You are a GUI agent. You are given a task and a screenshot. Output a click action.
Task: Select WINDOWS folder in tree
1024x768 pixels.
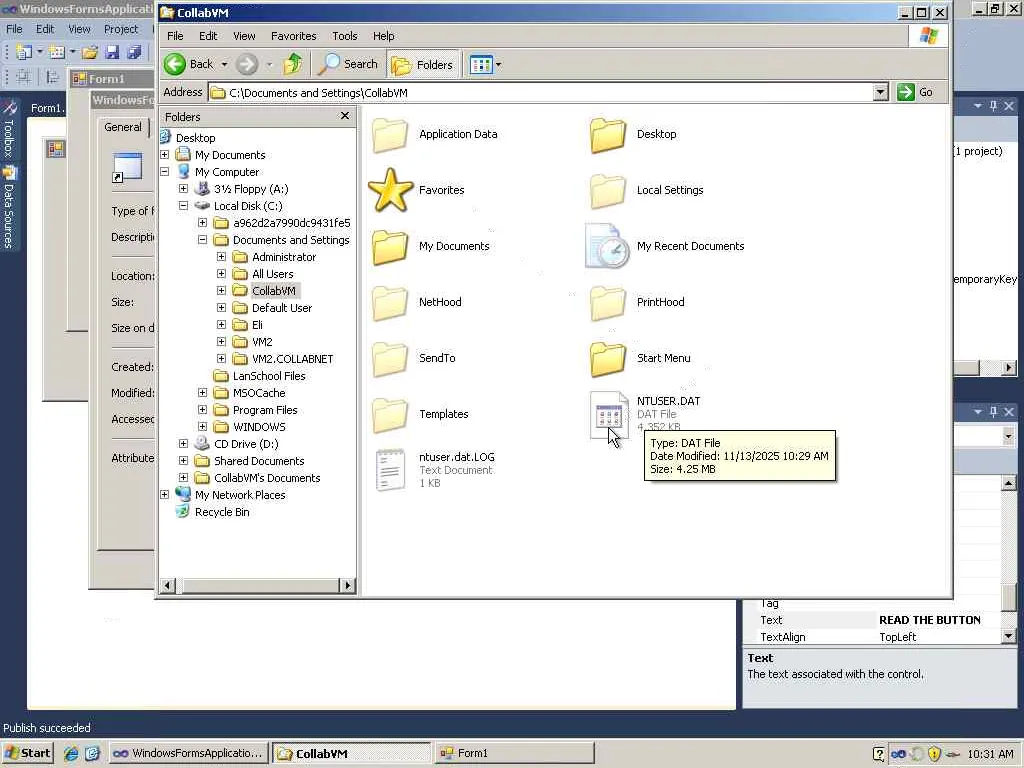pos(259,426)
